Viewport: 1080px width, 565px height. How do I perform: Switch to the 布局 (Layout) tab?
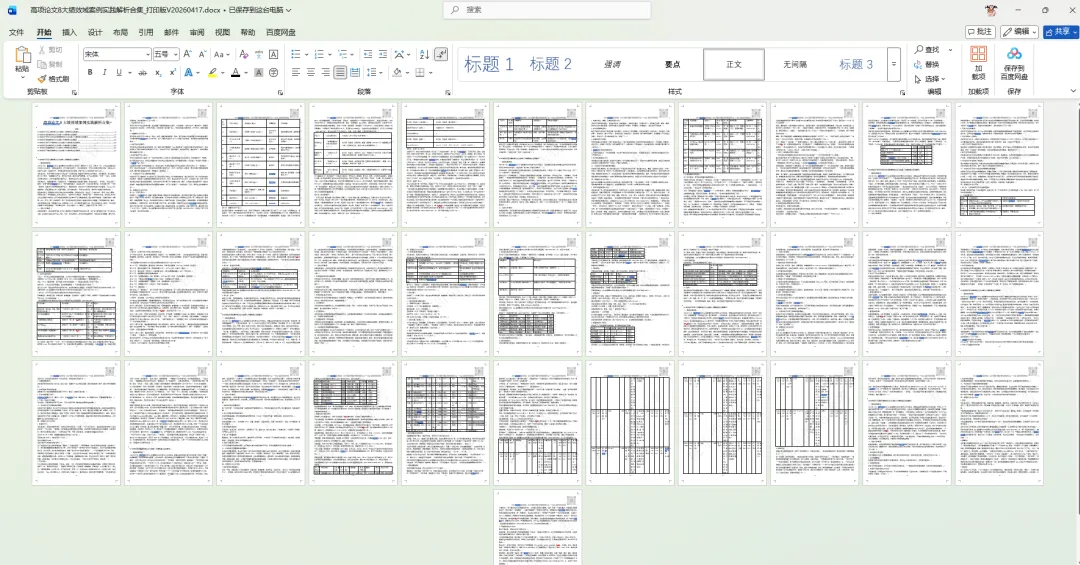pos(121,32)
